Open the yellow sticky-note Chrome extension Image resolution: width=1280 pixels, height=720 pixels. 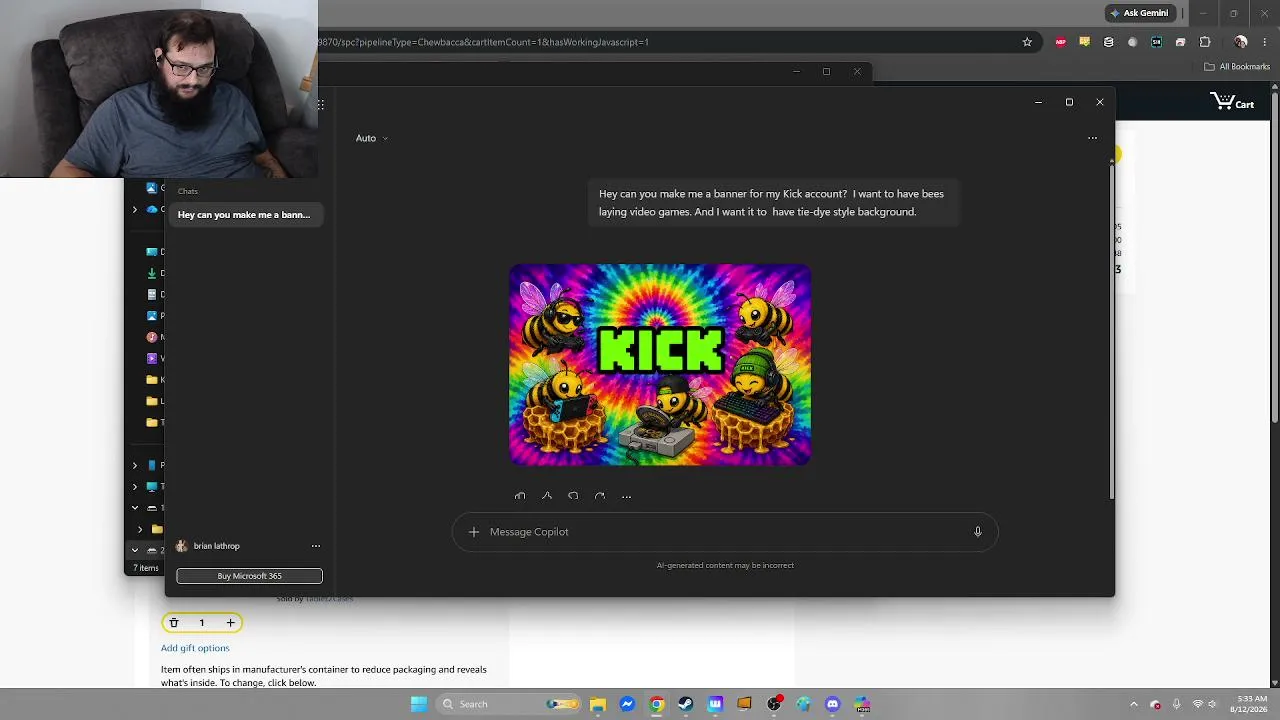(x=1084, y=42)
